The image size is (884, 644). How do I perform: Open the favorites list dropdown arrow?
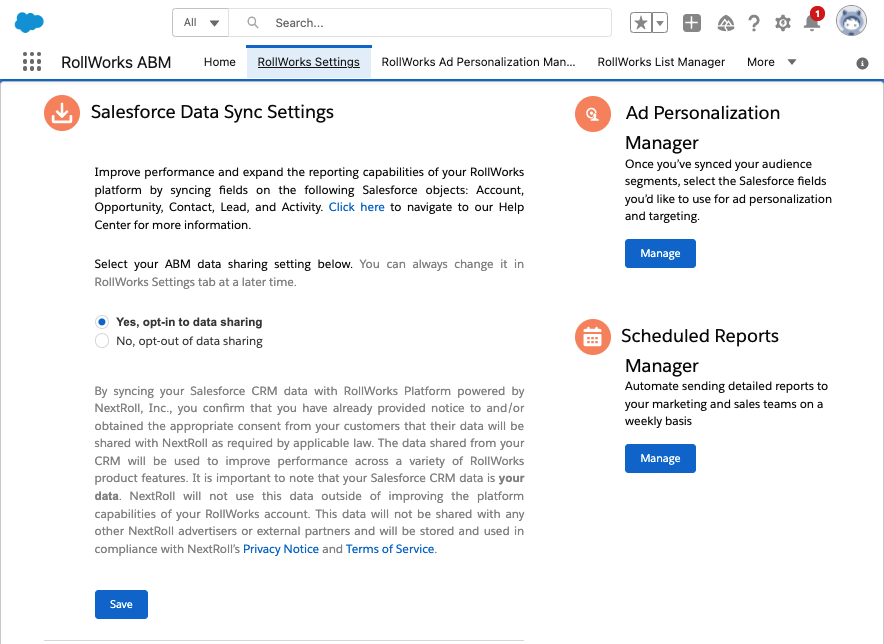coord(660,23)
